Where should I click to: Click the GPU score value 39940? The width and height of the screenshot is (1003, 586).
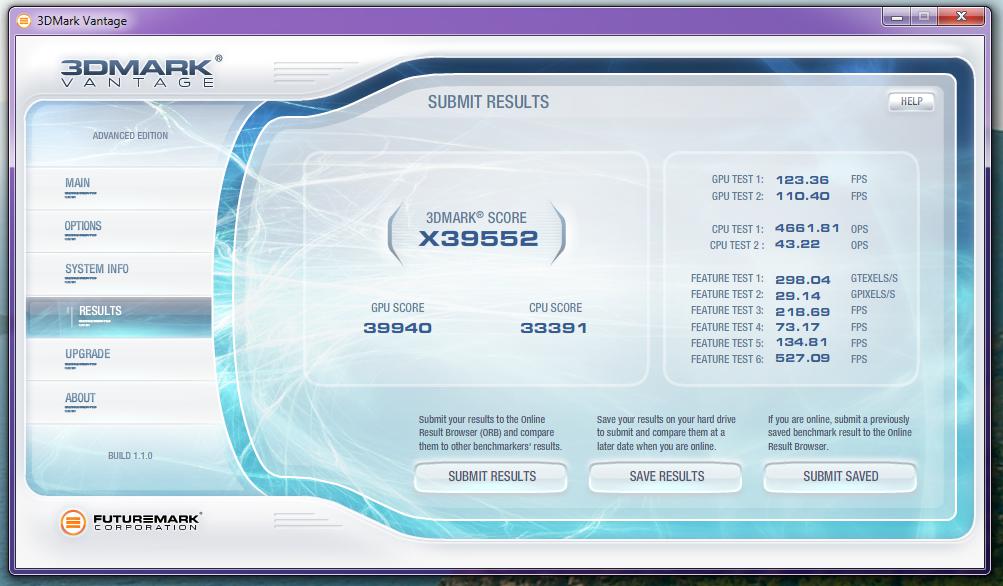tap(397, 328)
